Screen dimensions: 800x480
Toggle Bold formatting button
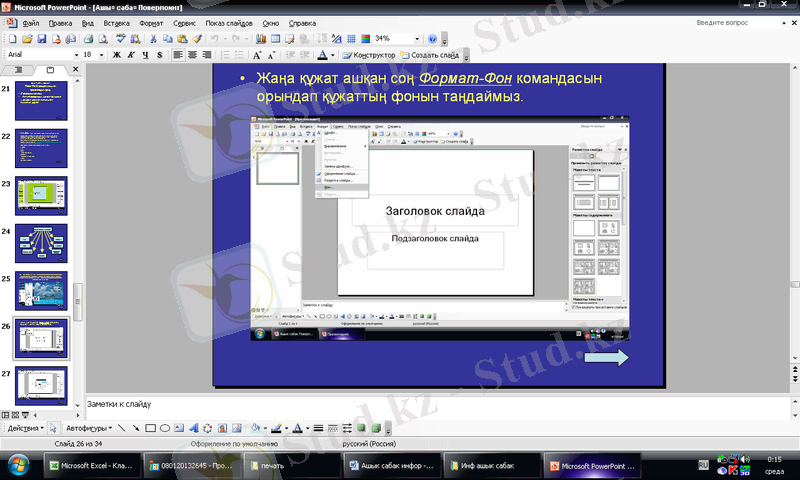(x=116, y=55)
